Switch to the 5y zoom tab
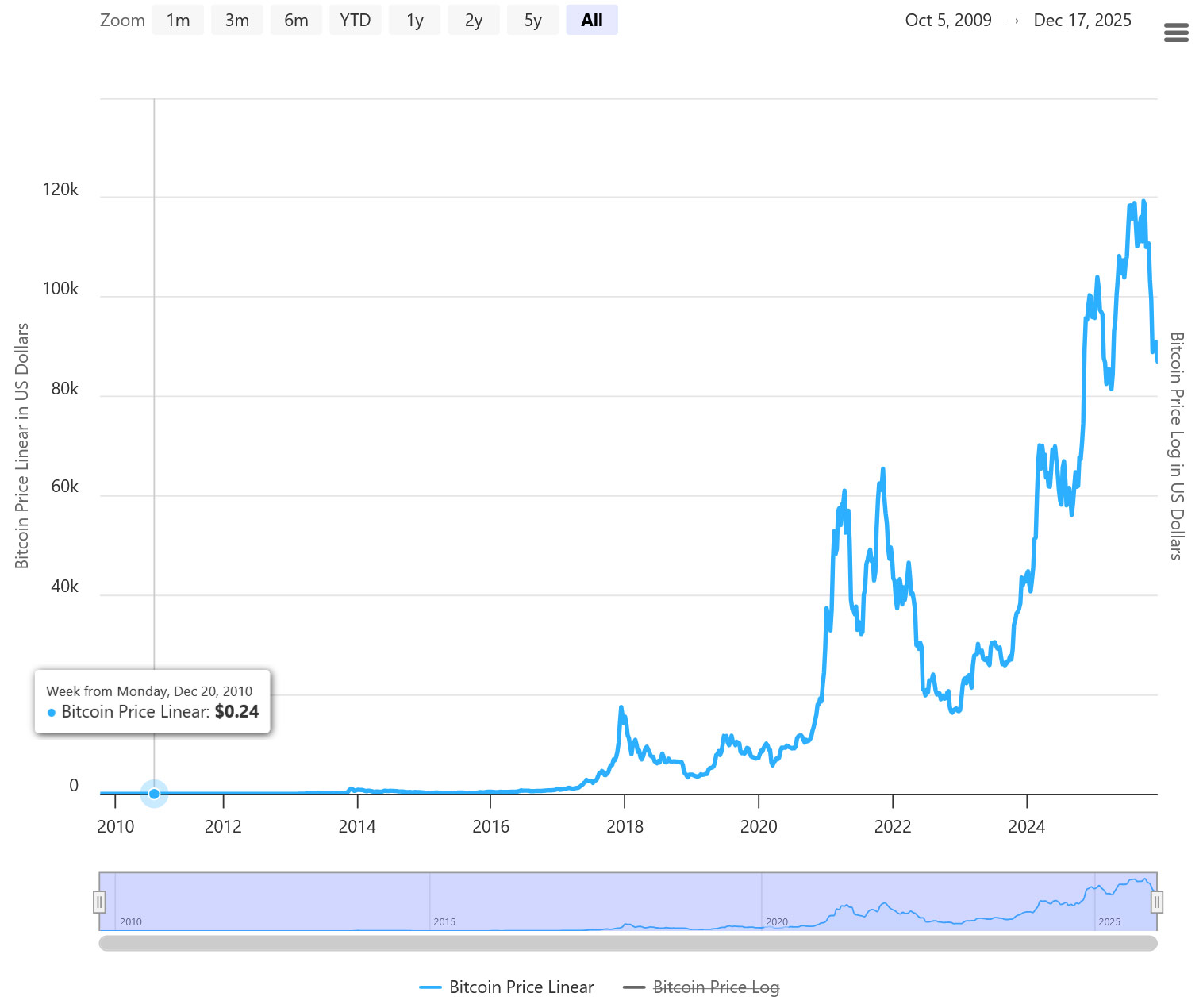This screenshot has width=1203, height=1008. pos(532,20)
